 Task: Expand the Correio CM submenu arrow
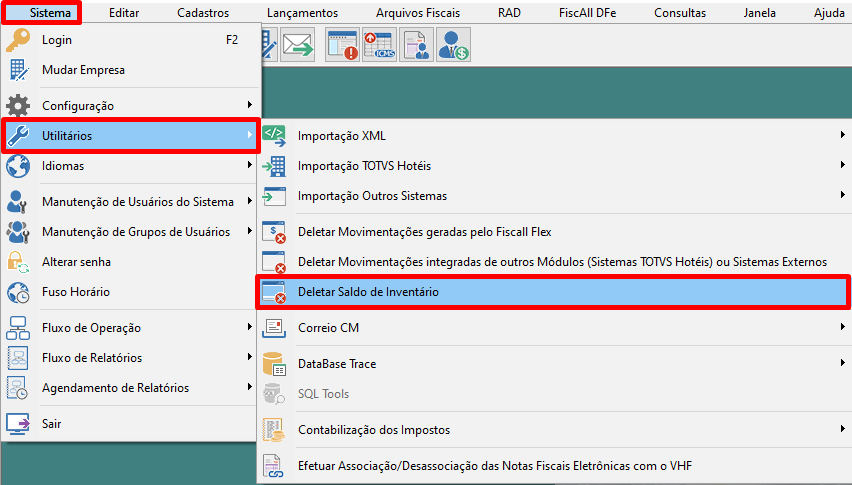point(842,327)
